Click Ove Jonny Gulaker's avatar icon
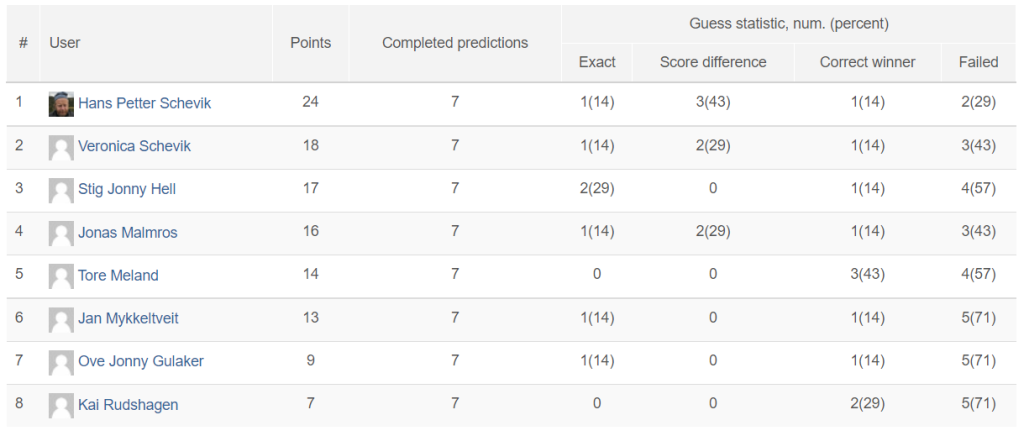 (x=61, y=362)
